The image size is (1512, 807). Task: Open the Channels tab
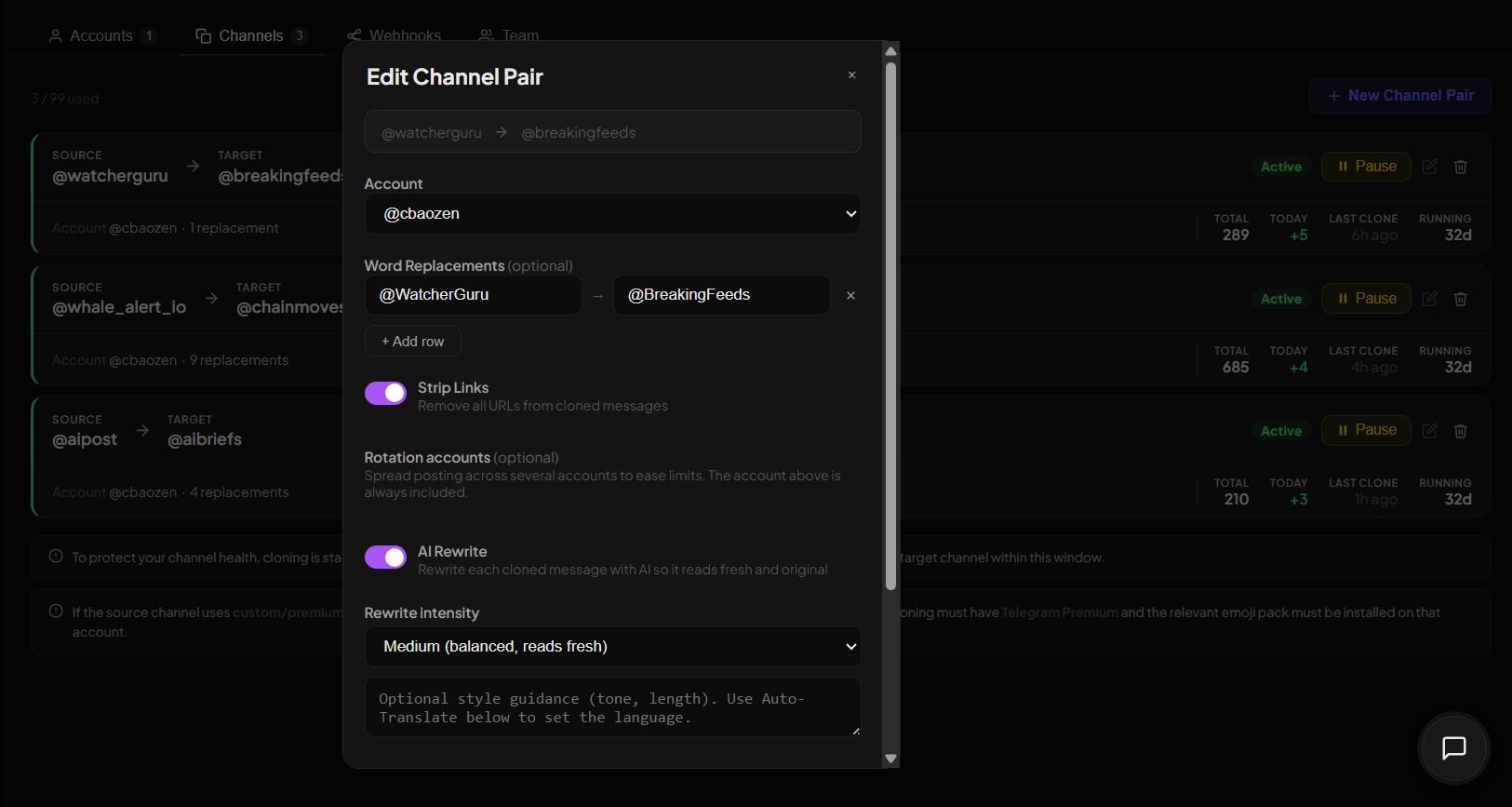pos(251,35)
